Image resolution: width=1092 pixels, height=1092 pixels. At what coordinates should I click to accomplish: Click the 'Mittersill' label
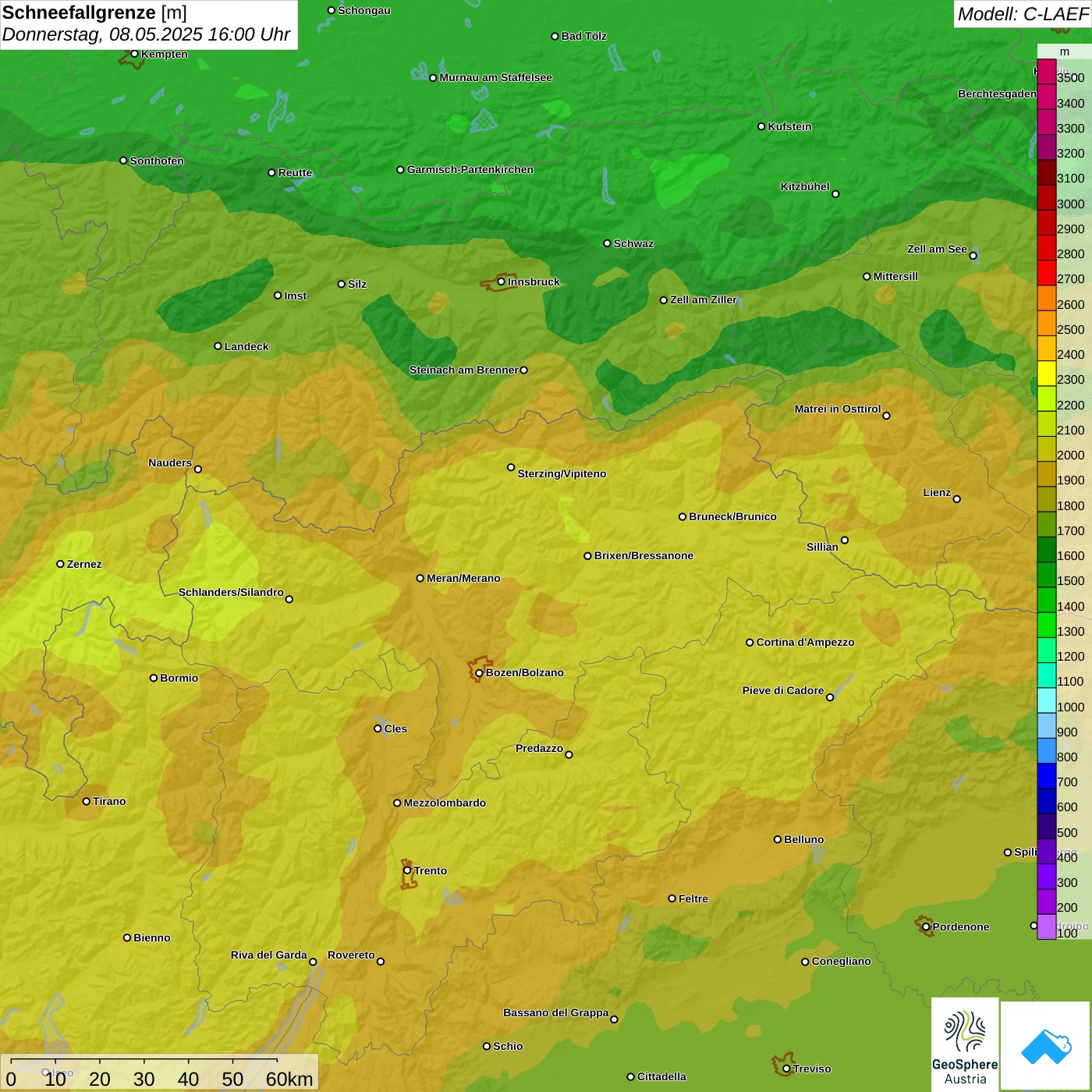895,276
